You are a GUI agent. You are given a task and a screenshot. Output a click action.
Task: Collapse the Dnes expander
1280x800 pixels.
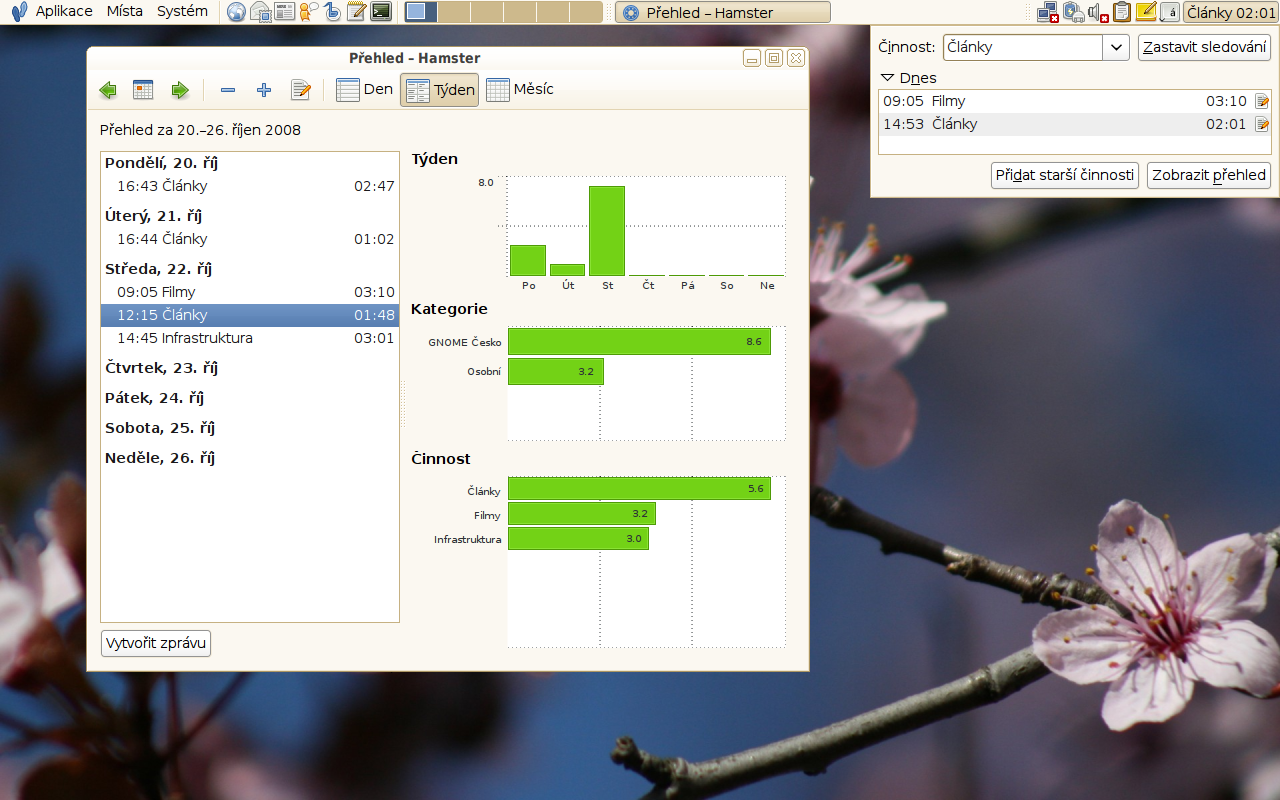click(x=909, y=77)
